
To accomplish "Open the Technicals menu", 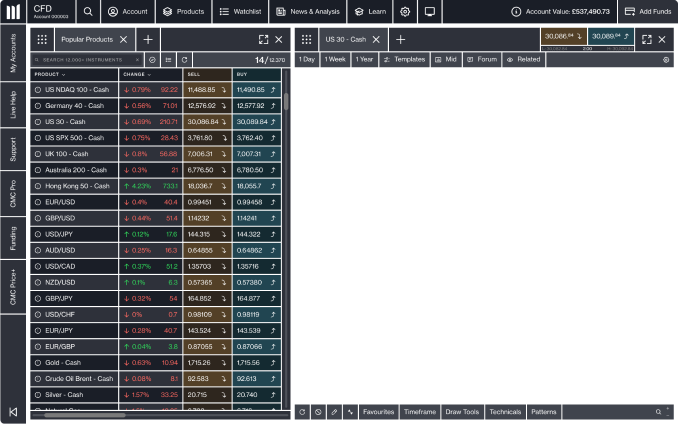I will click(505, 412).
